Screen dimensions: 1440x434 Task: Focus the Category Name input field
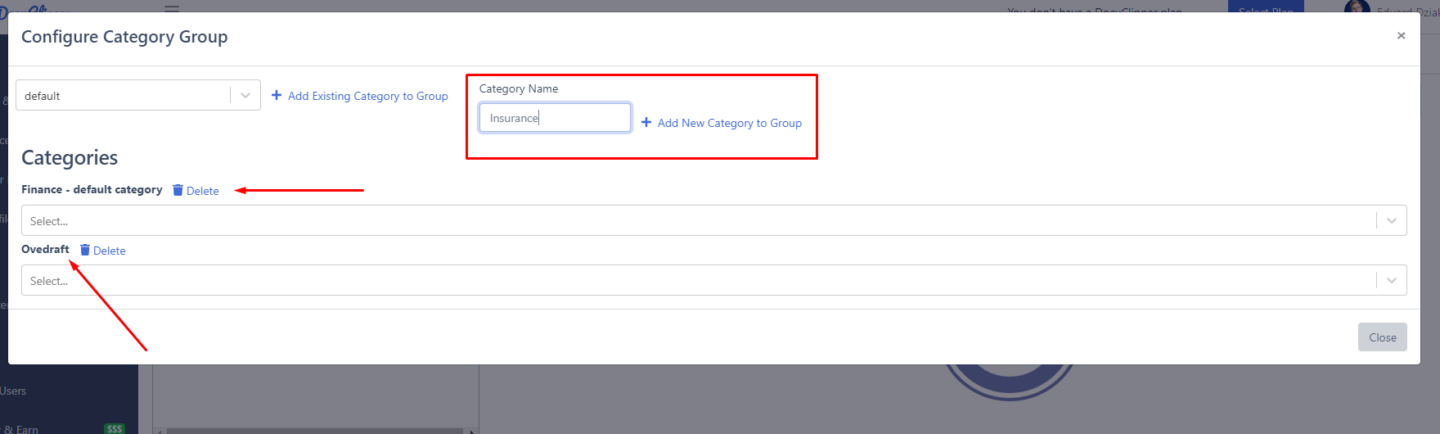(555, 118)
